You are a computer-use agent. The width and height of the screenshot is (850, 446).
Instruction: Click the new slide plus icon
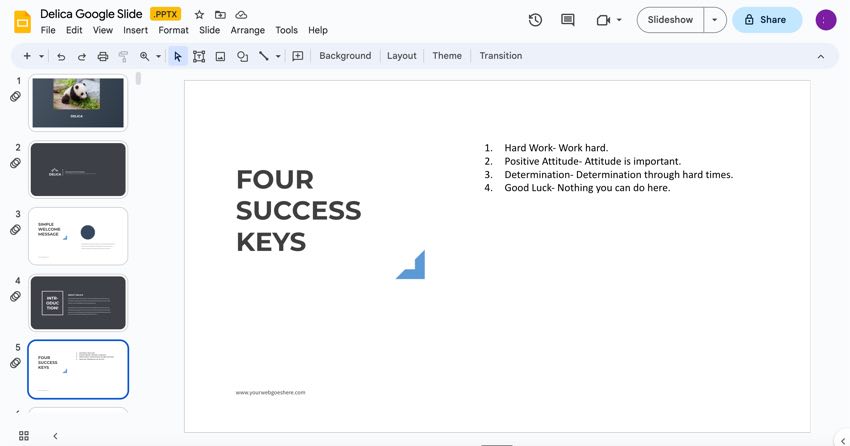(27, 56)
